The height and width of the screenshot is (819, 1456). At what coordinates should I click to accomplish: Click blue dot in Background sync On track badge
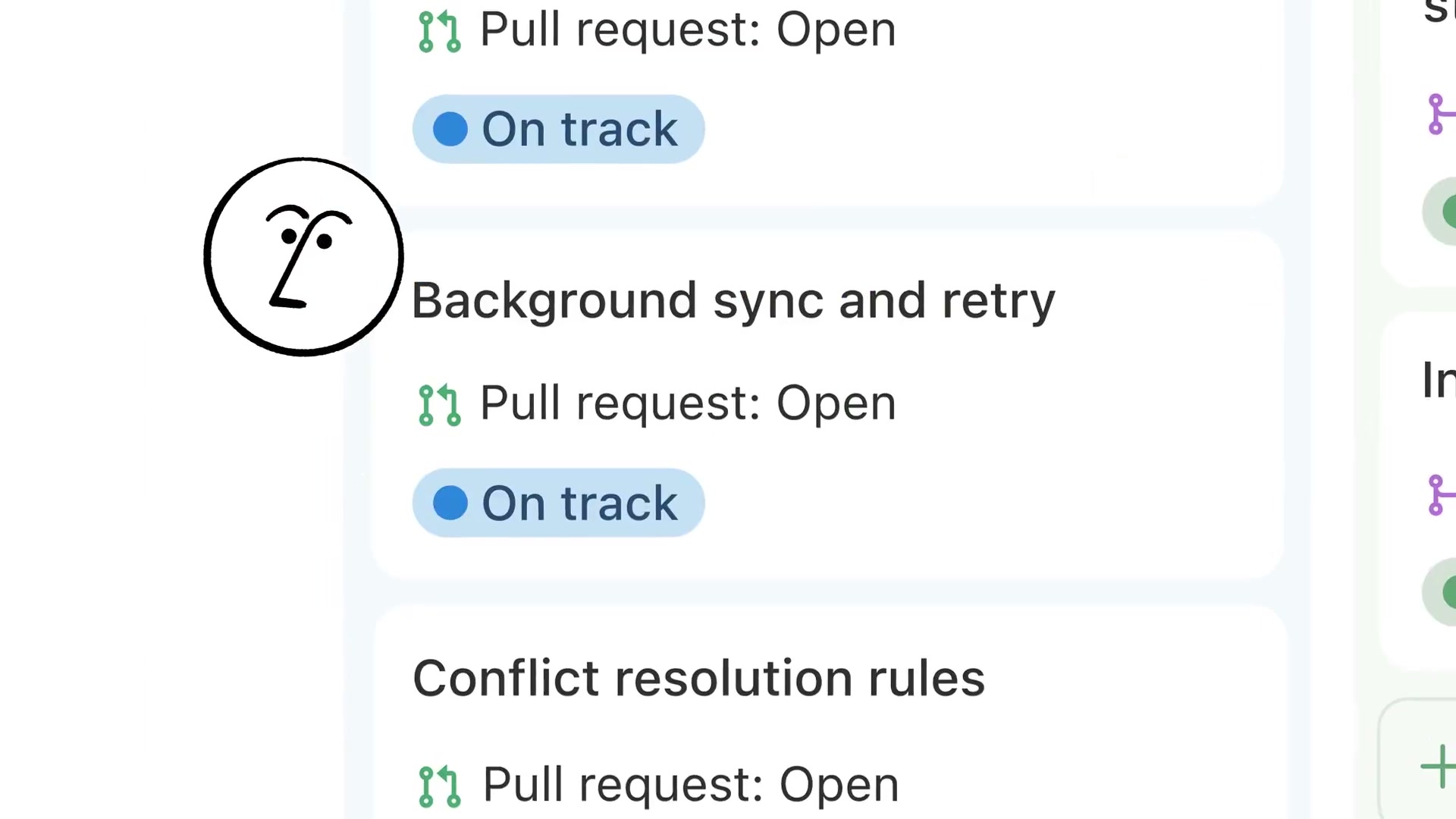450,504
